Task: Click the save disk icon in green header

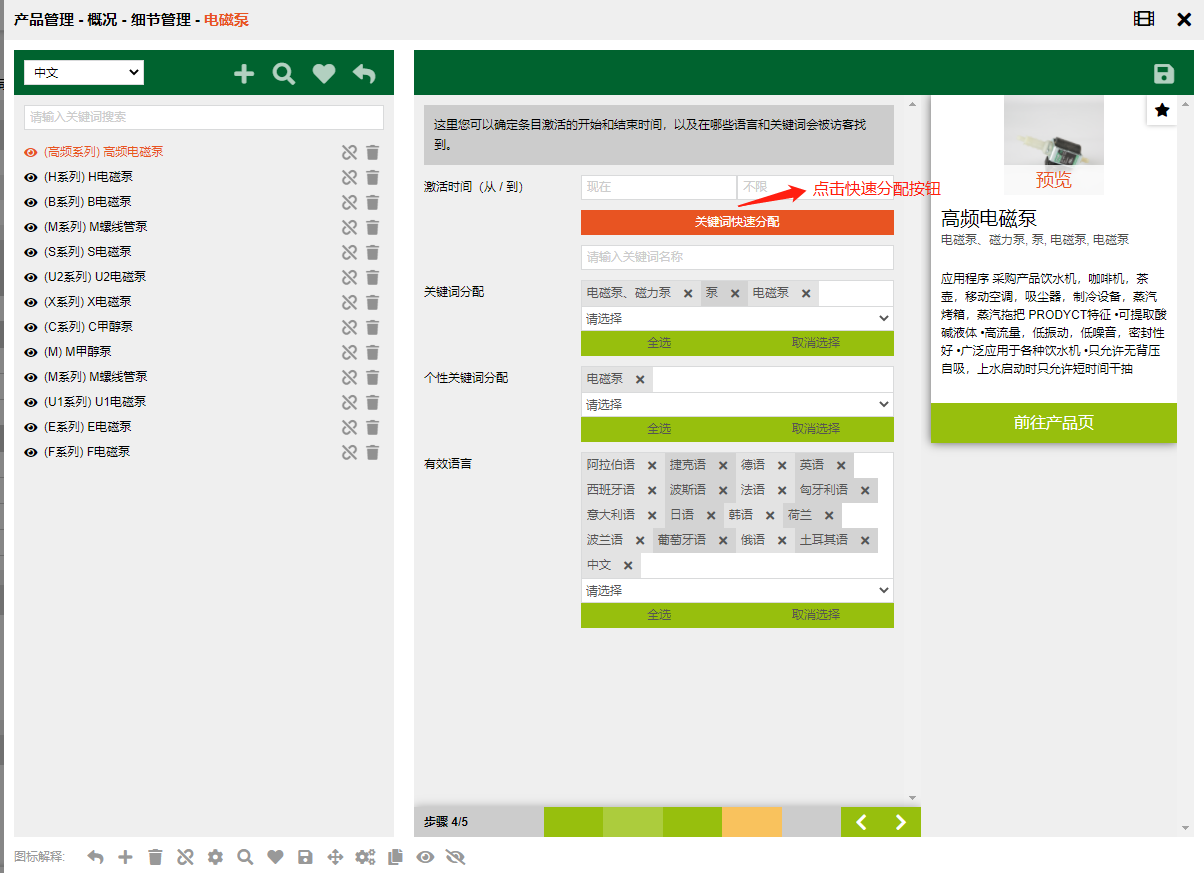Action: tap(1163, 74)
